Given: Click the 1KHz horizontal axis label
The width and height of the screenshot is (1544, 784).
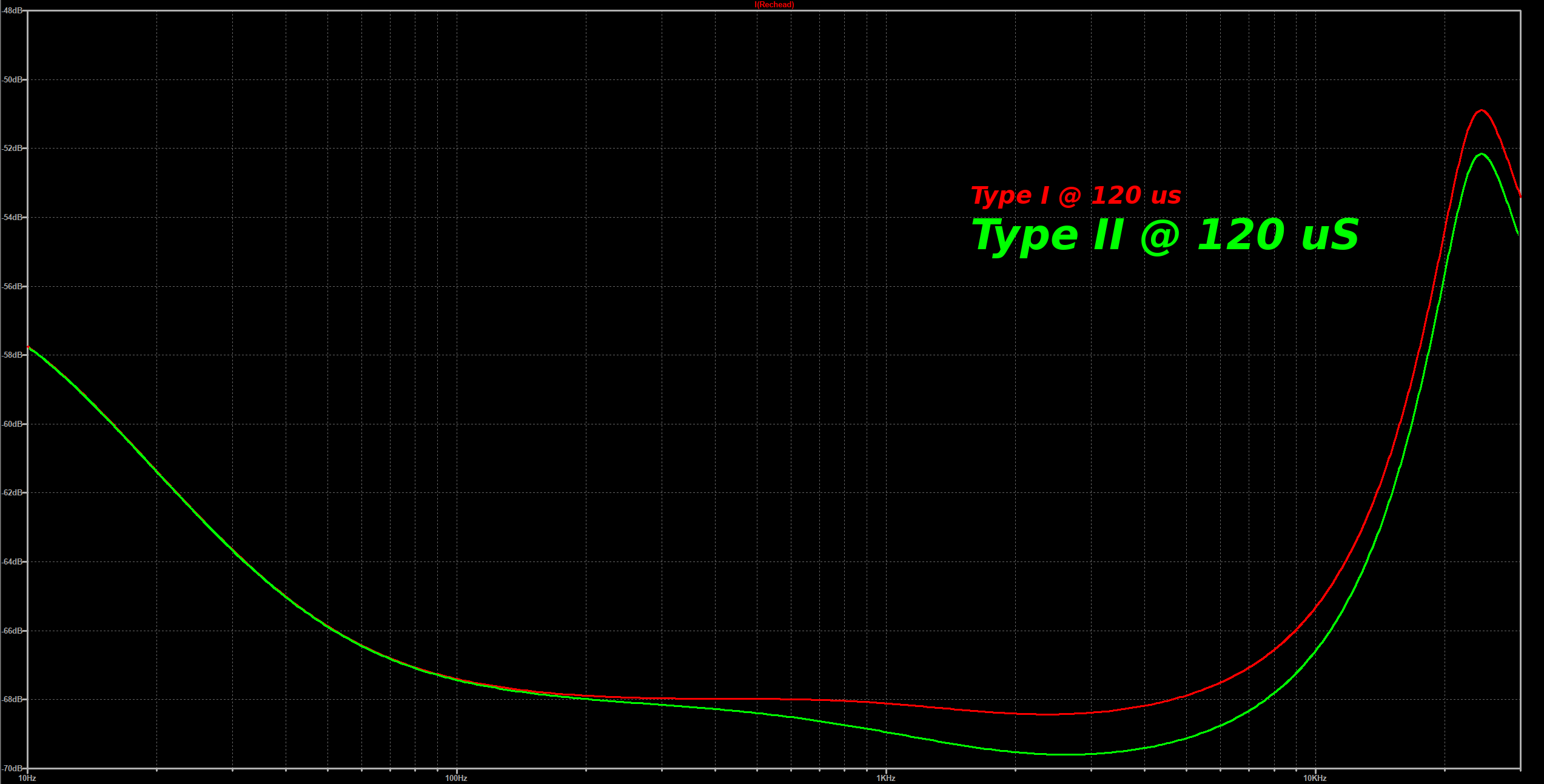Looking at the screenshot, I should [885, 778].
